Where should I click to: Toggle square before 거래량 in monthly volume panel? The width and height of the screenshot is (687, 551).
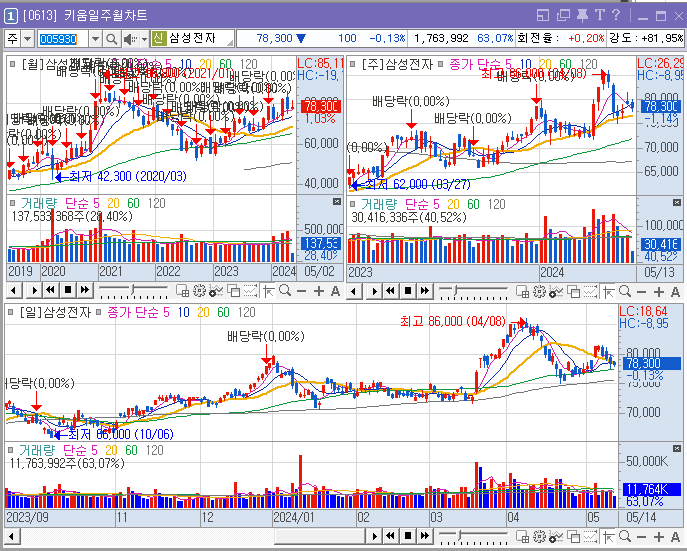(12, 203)
